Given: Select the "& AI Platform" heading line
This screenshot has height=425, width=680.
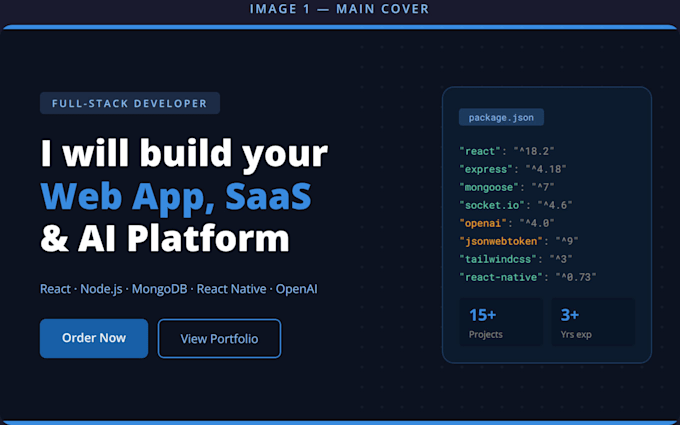Looking at the screenshot, I should click(x=165, y=238).
